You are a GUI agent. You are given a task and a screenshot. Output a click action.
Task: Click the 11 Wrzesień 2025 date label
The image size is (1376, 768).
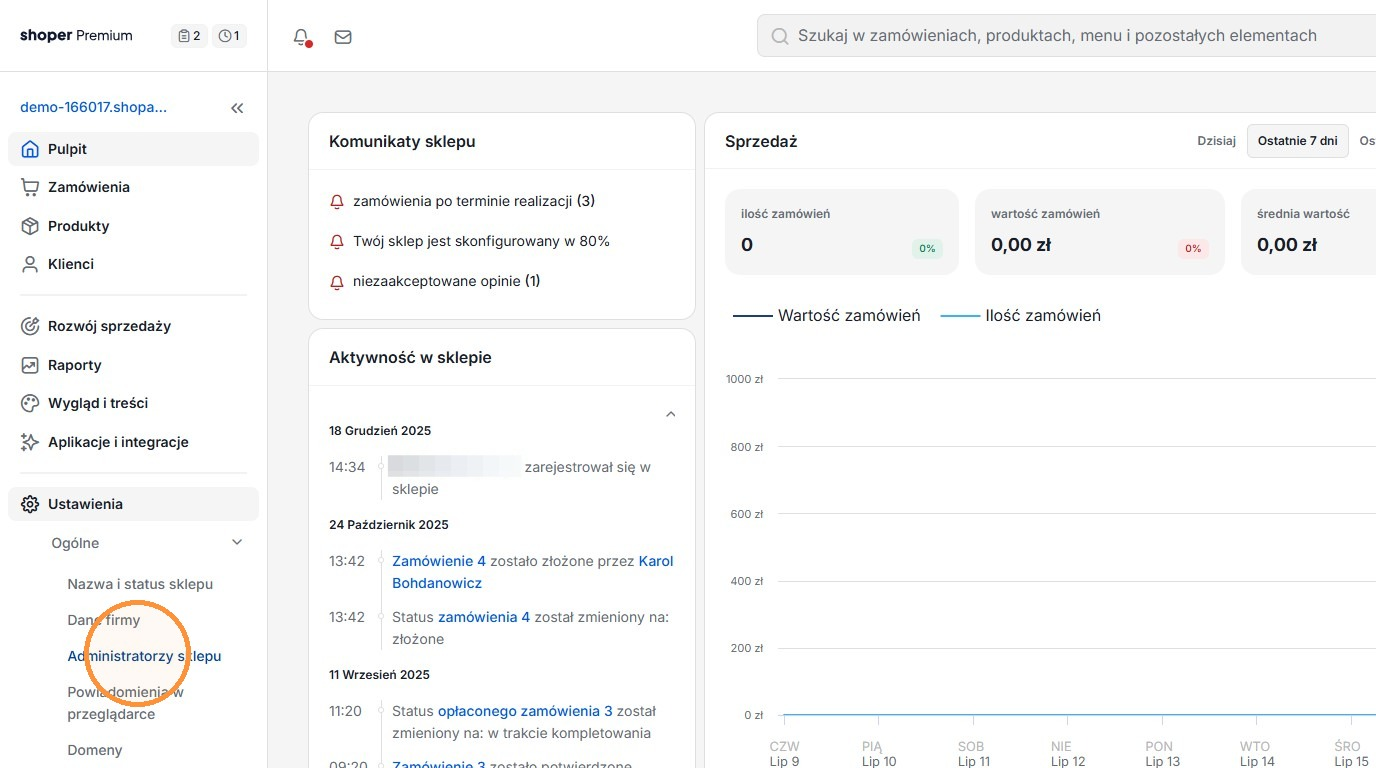pos(379,674)
